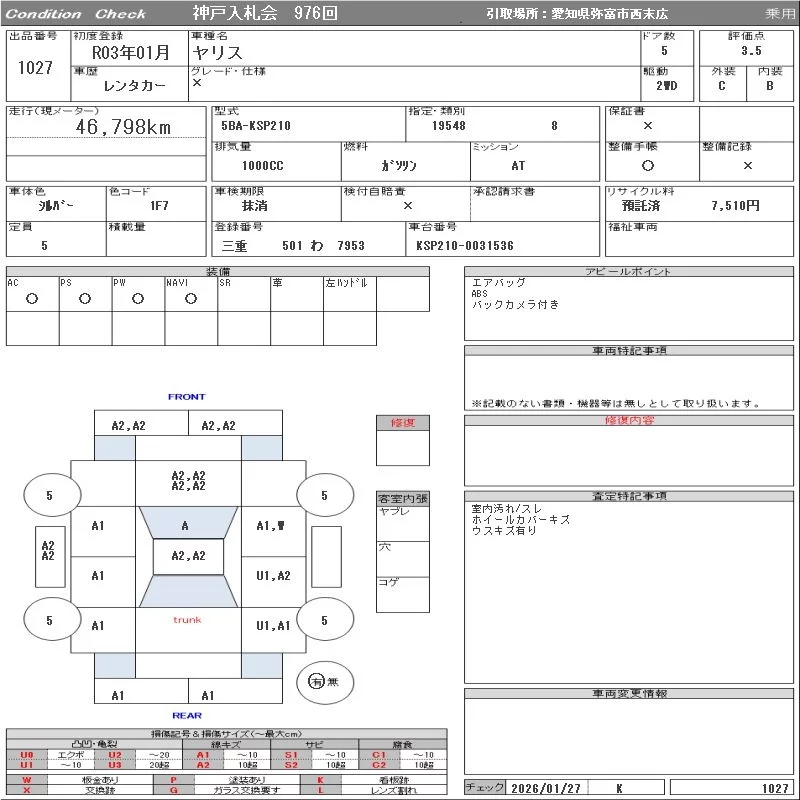Click the front-right tire circle on the diagram
Image resolution: width=800 pixels, height=800 pixels.
pos(324,495)
